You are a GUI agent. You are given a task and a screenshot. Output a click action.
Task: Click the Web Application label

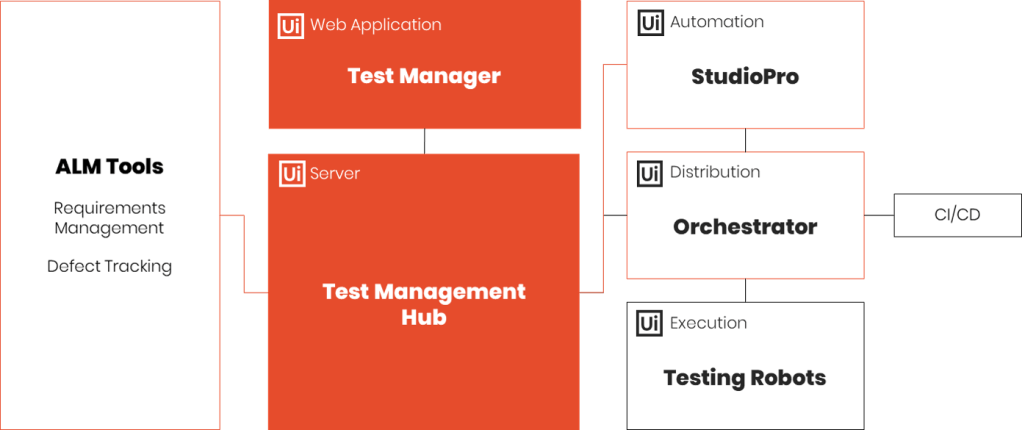375,24
